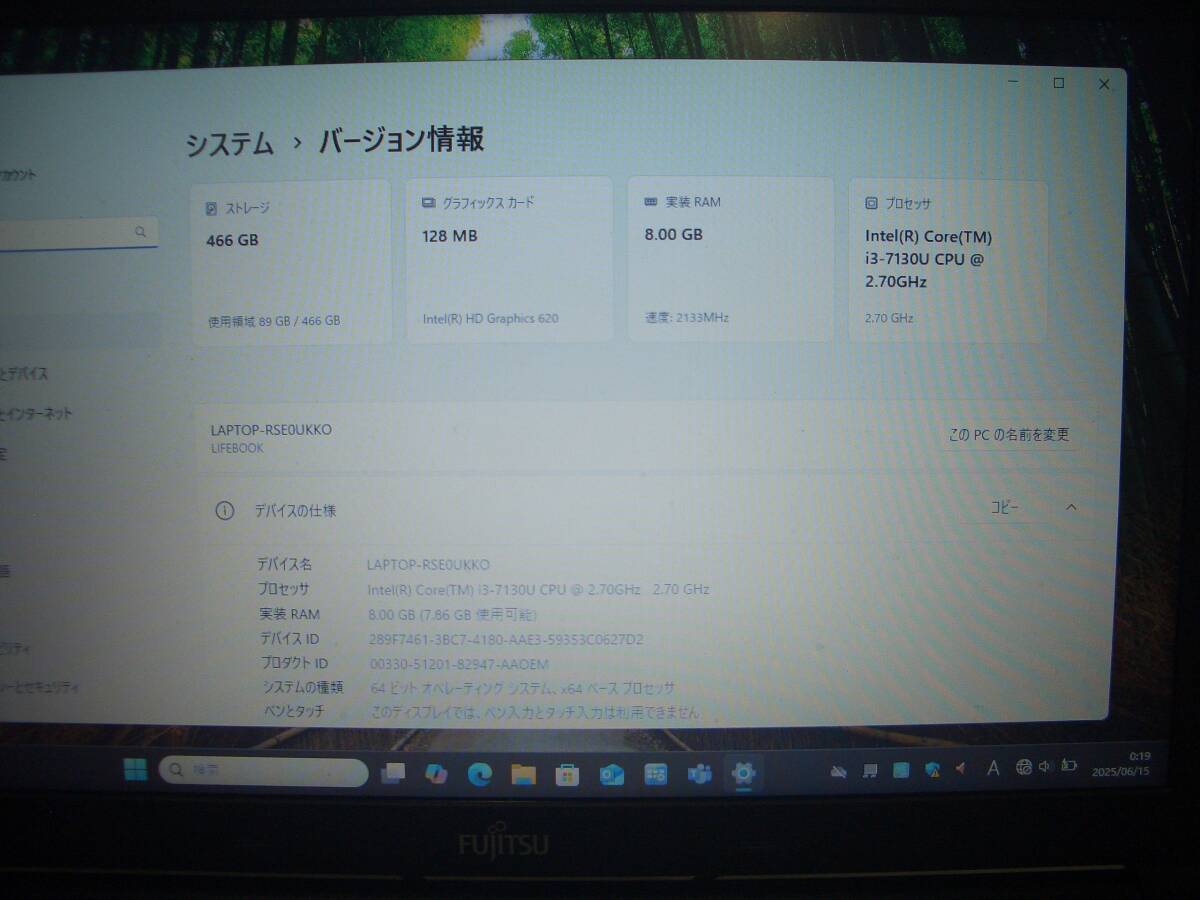Open Windows Security shield tray icon
Viewport: 1200px width, 900px height.
point(932,770)
